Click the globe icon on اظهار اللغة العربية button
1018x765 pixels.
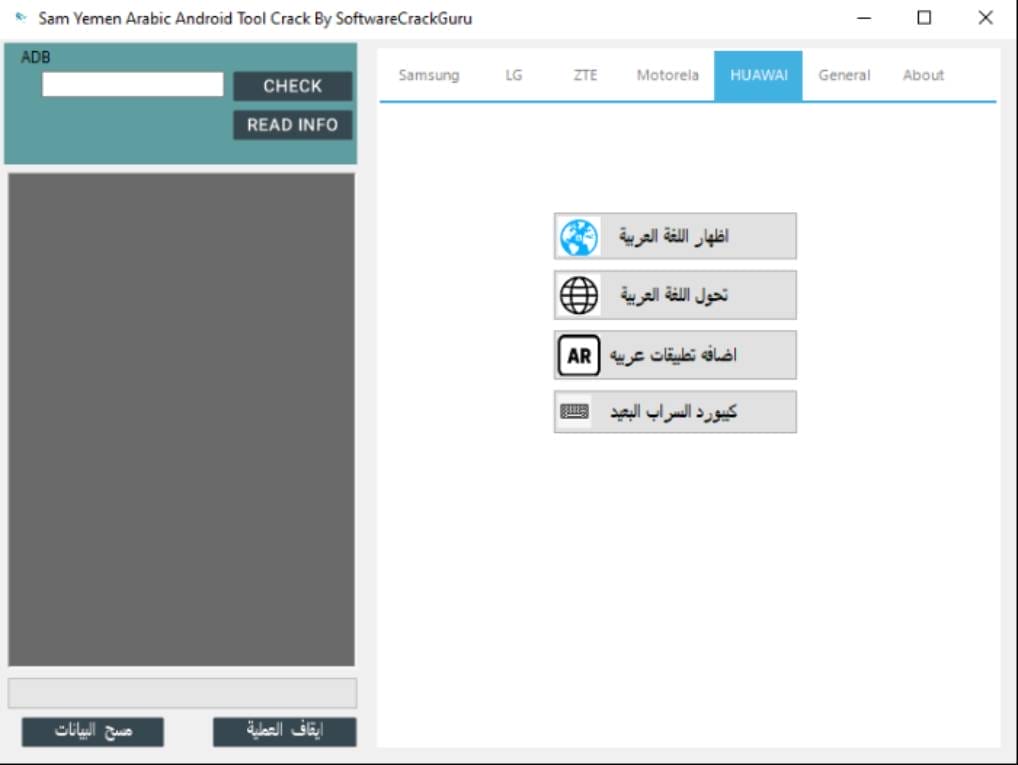pyautogui.click(x=578, y=236)
